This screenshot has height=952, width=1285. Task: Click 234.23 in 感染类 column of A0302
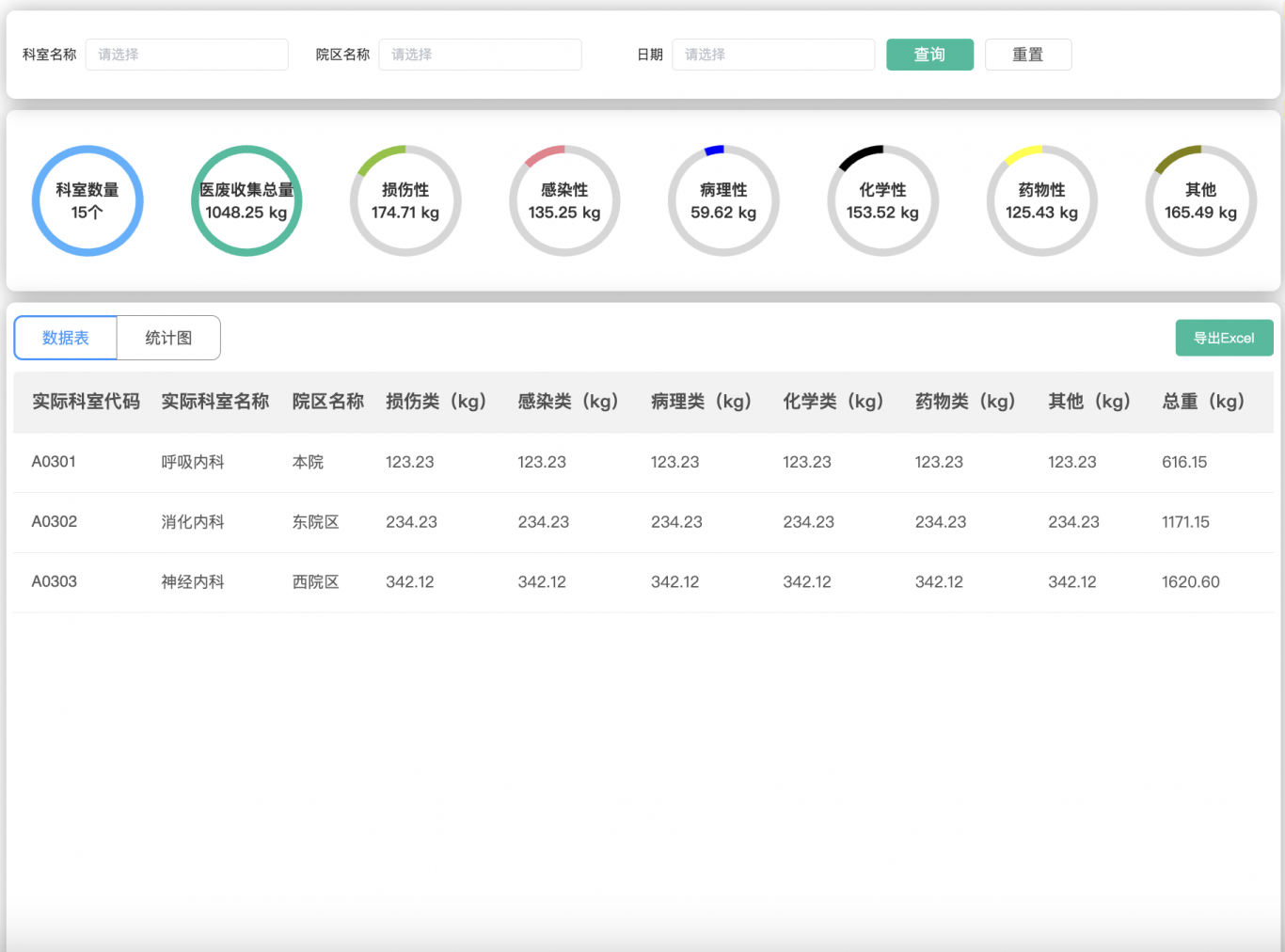[543, 522]
